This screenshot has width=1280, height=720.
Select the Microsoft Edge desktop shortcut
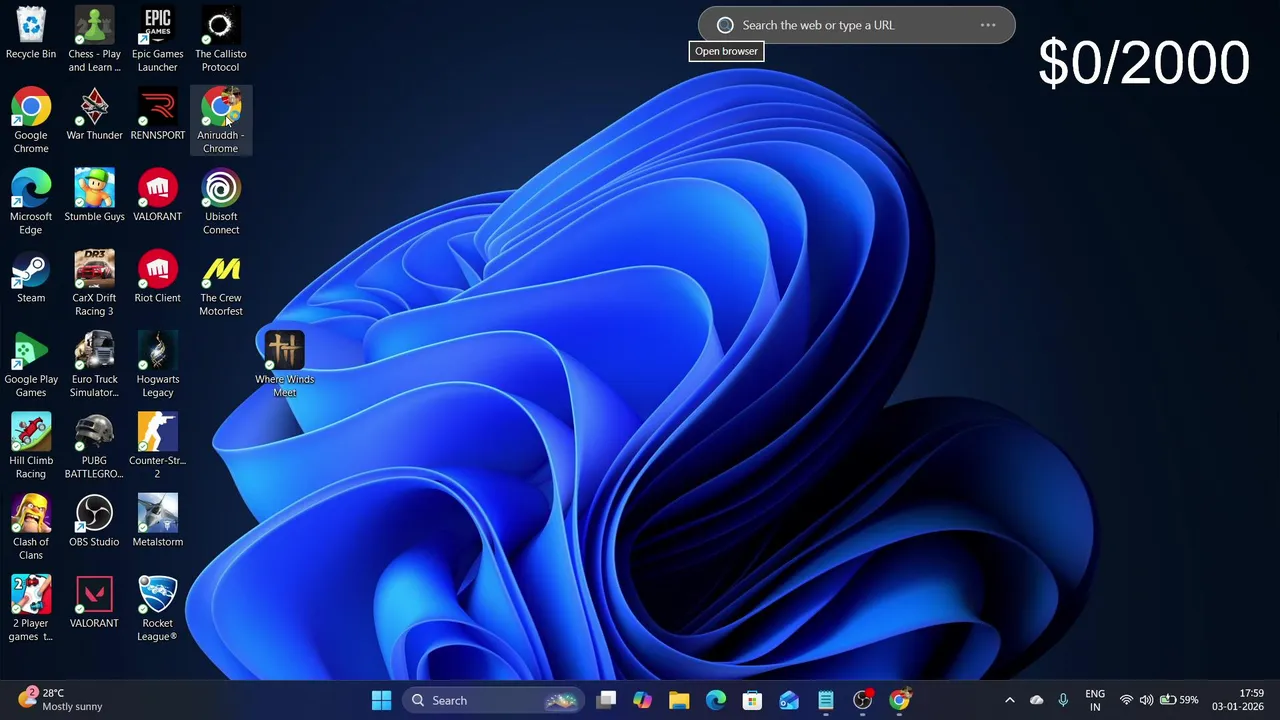click(x=31, y=202)
